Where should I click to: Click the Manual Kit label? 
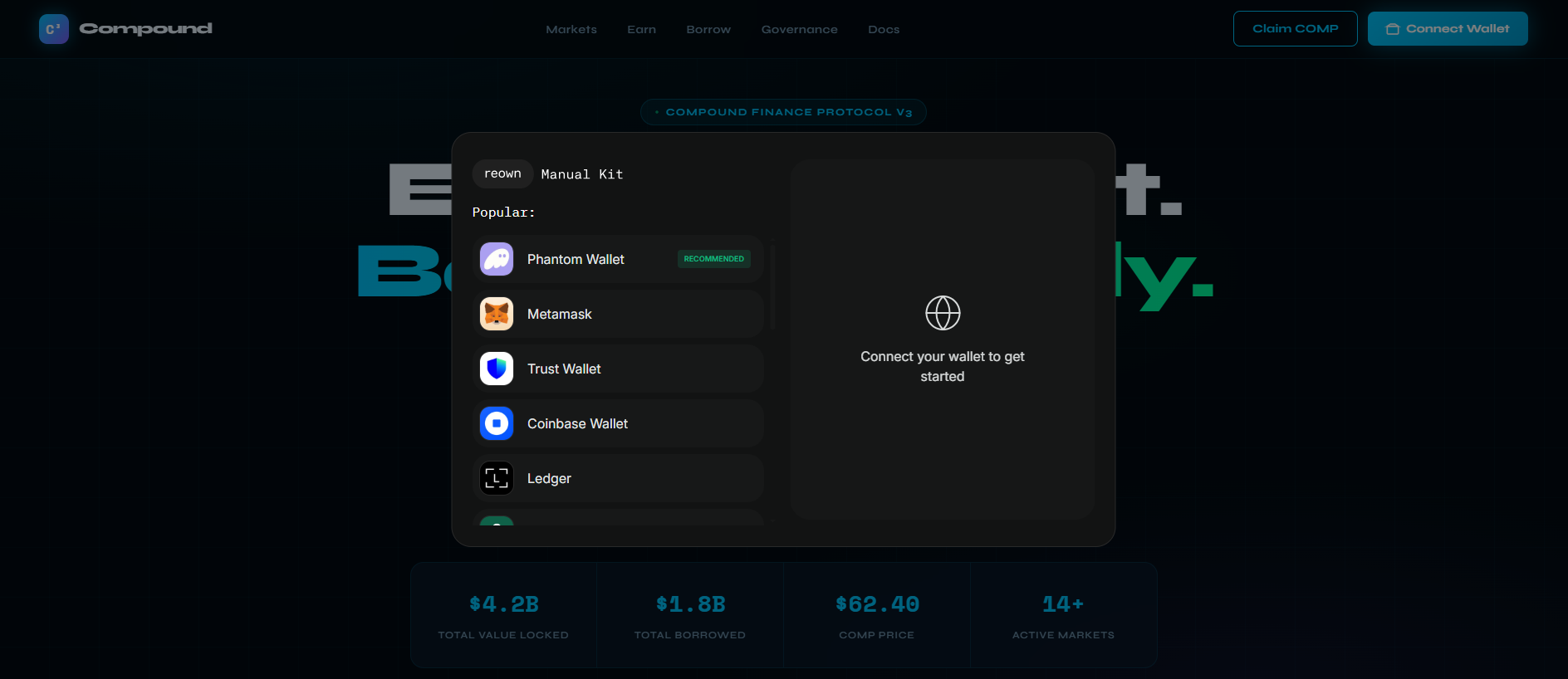[582, 174]
